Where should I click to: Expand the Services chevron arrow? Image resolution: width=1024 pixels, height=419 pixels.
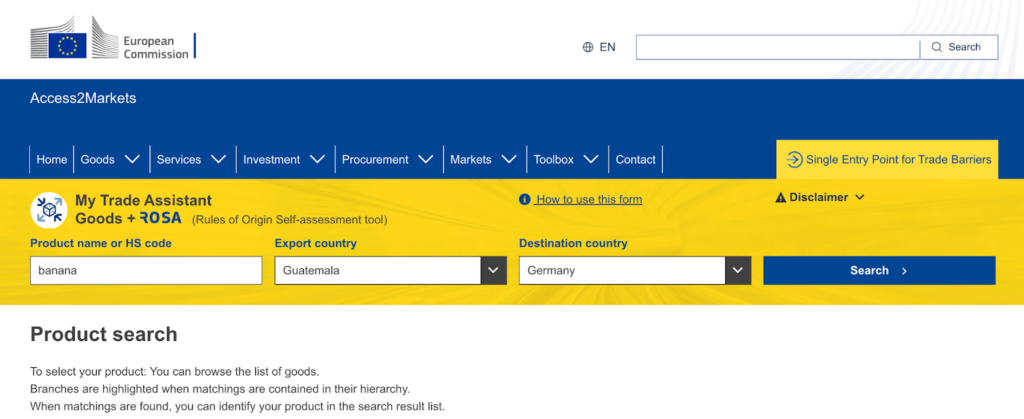219,159
